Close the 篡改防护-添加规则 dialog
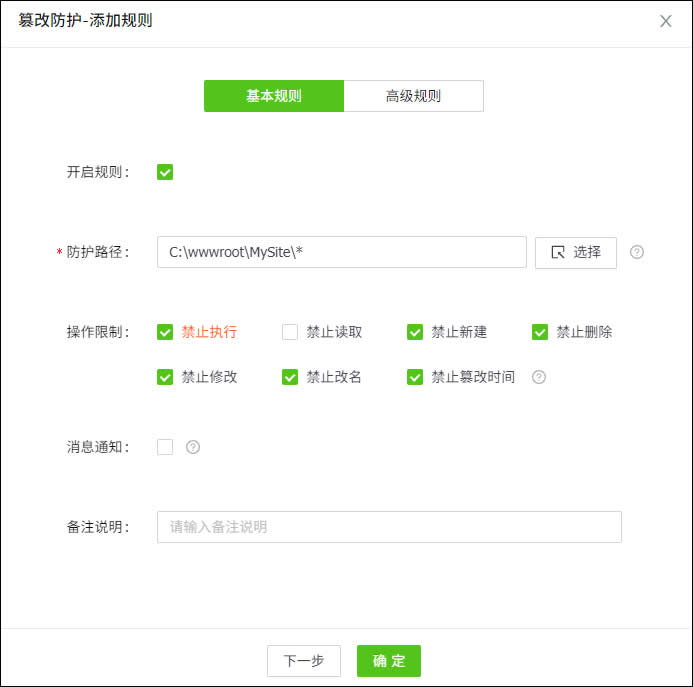 [x=666, y=21]
